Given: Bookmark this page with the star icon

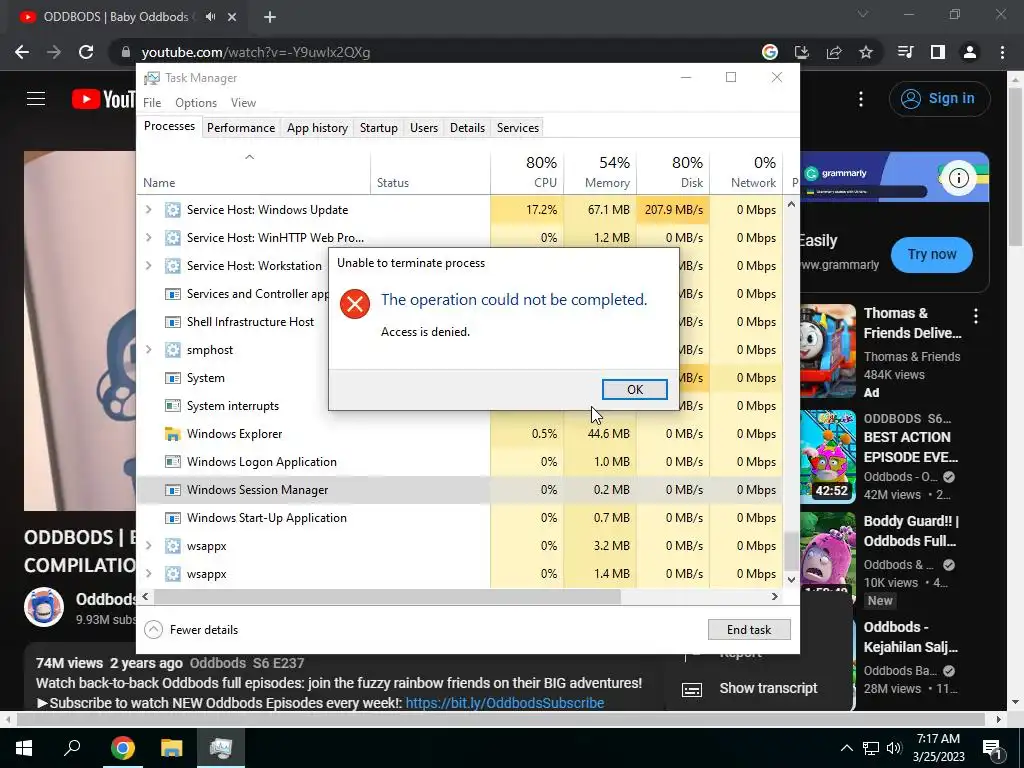Looking at the screenshot, I should tap(866, 52).
